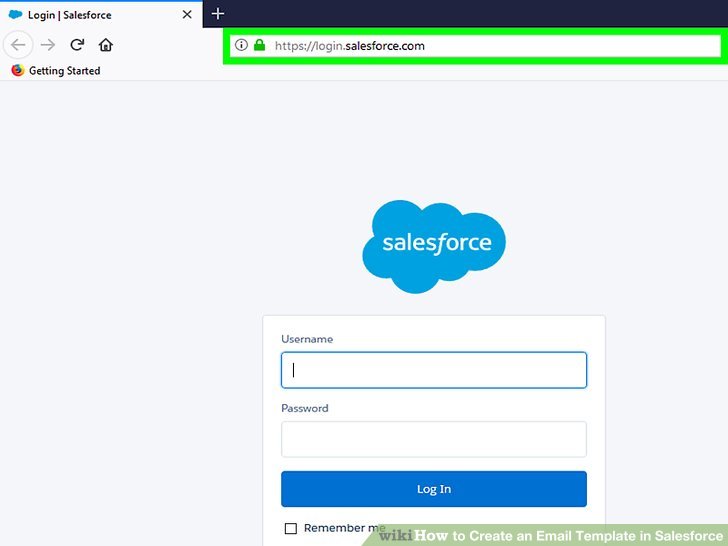Open a new tab with the plus icon

pyautogui.click(x=218, y=14)
